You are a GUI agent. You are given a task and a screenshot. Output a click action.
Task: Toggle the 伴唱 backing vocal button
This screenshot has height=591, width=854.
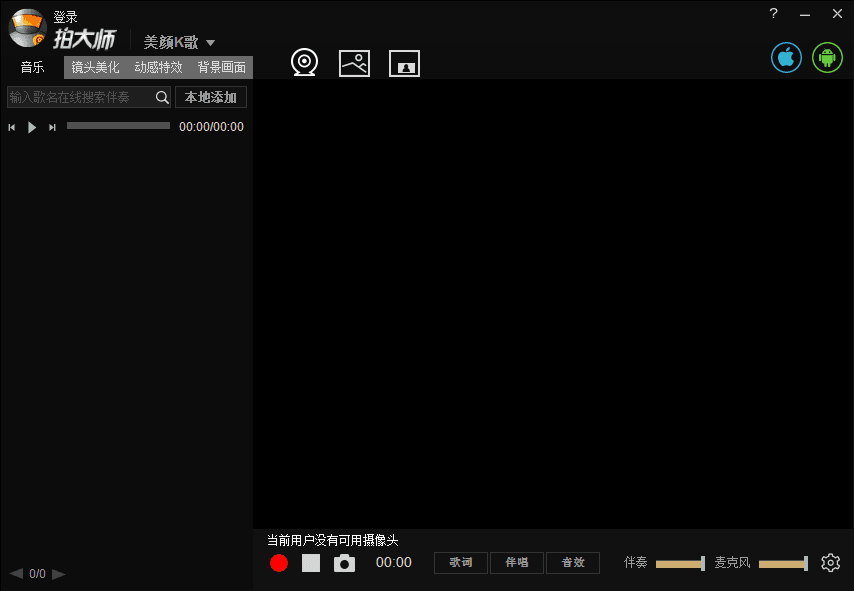click(517, 563)
